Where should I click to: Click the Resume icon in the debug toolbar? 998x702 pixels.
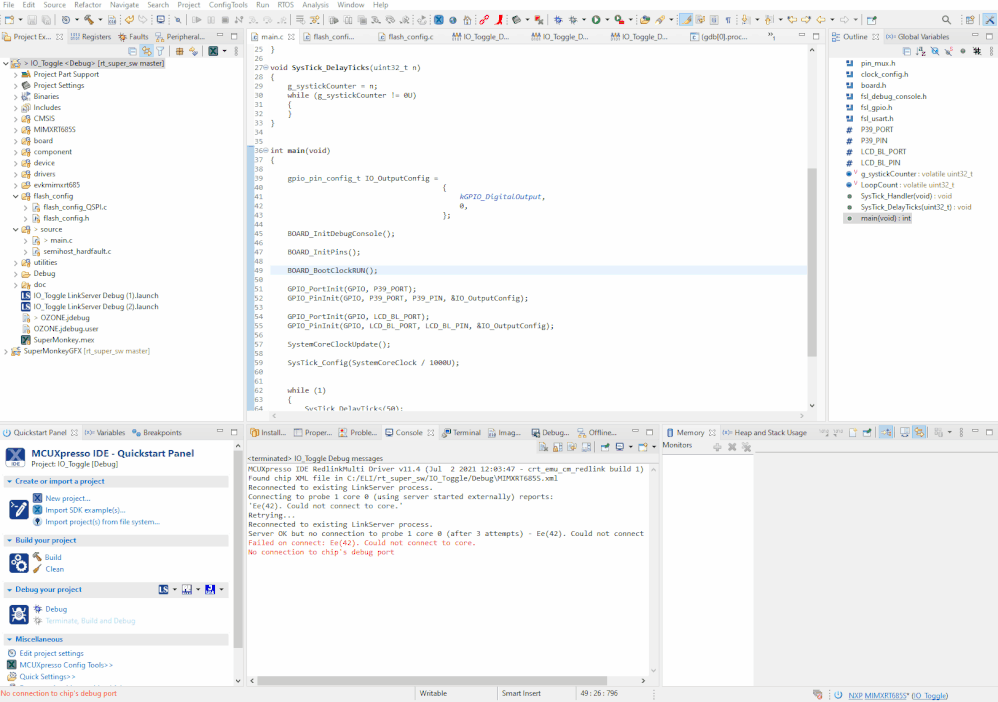tap(197, 20)
